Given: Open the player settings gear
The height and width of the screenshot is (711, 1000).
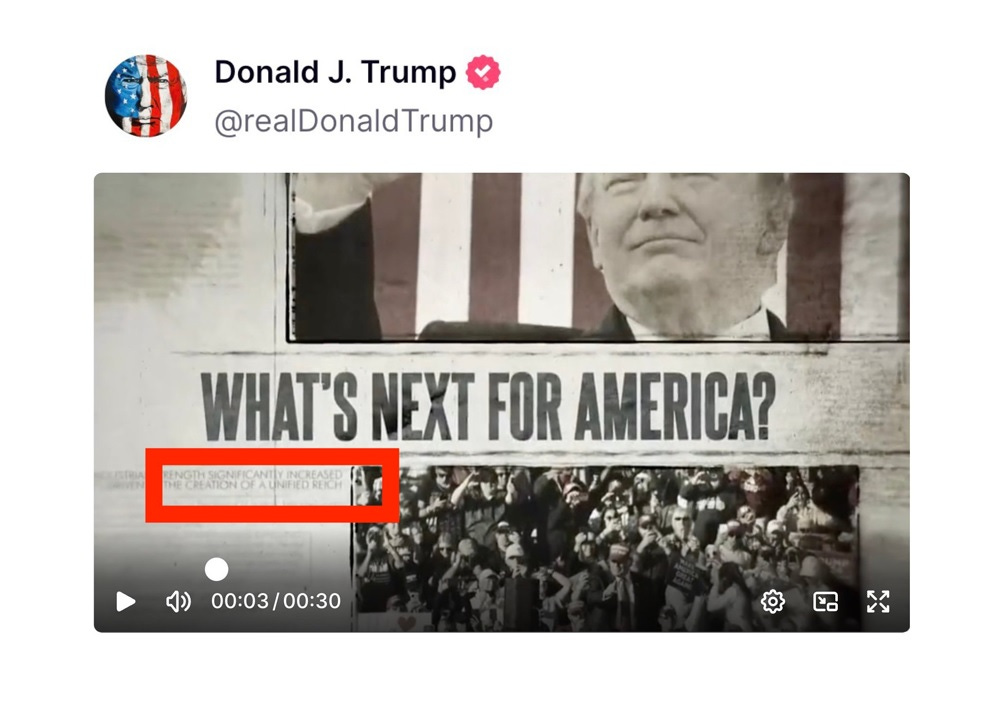Looking at the screenshot, I should pos(771,601).
